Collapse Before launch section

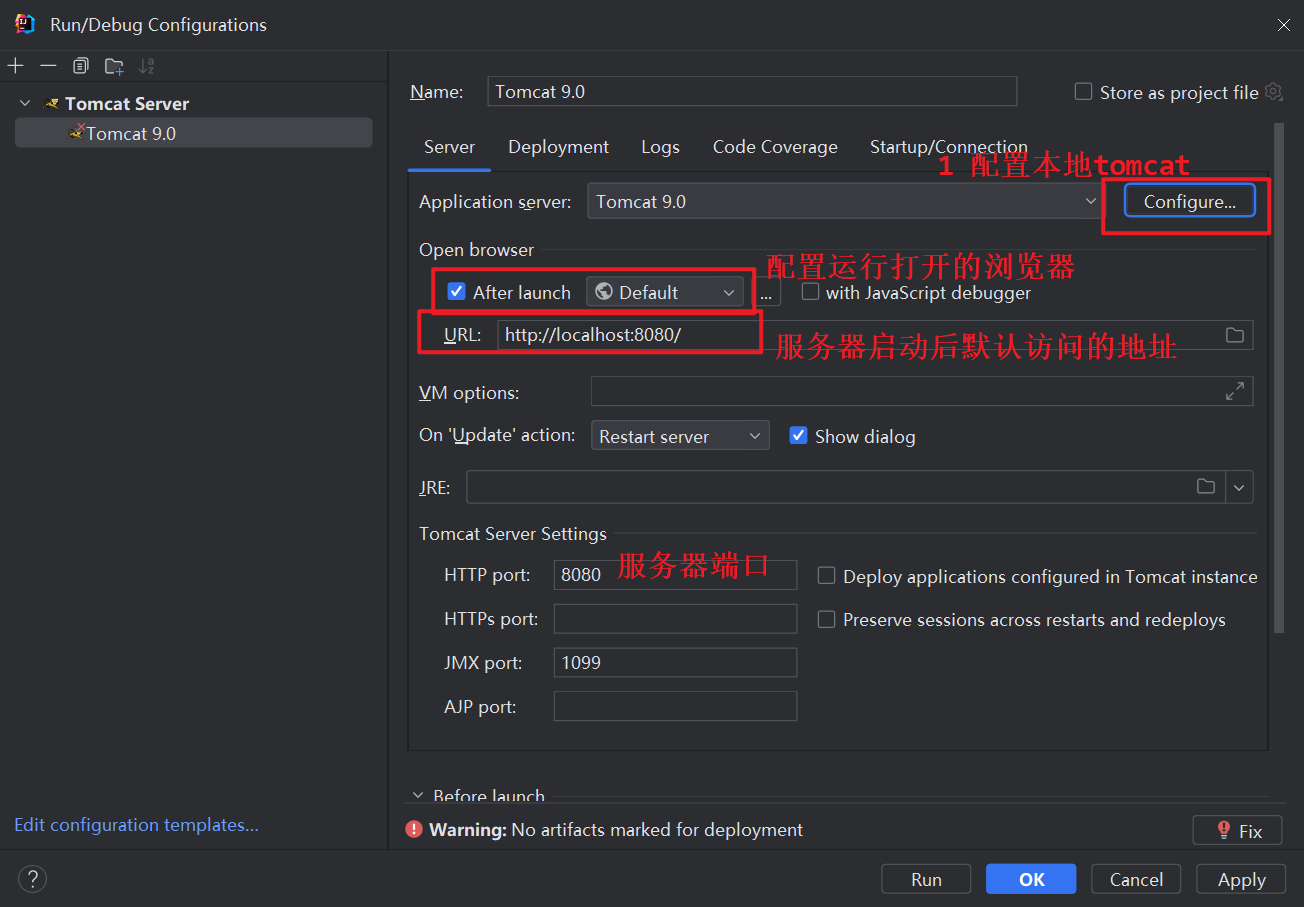point(418,796)
